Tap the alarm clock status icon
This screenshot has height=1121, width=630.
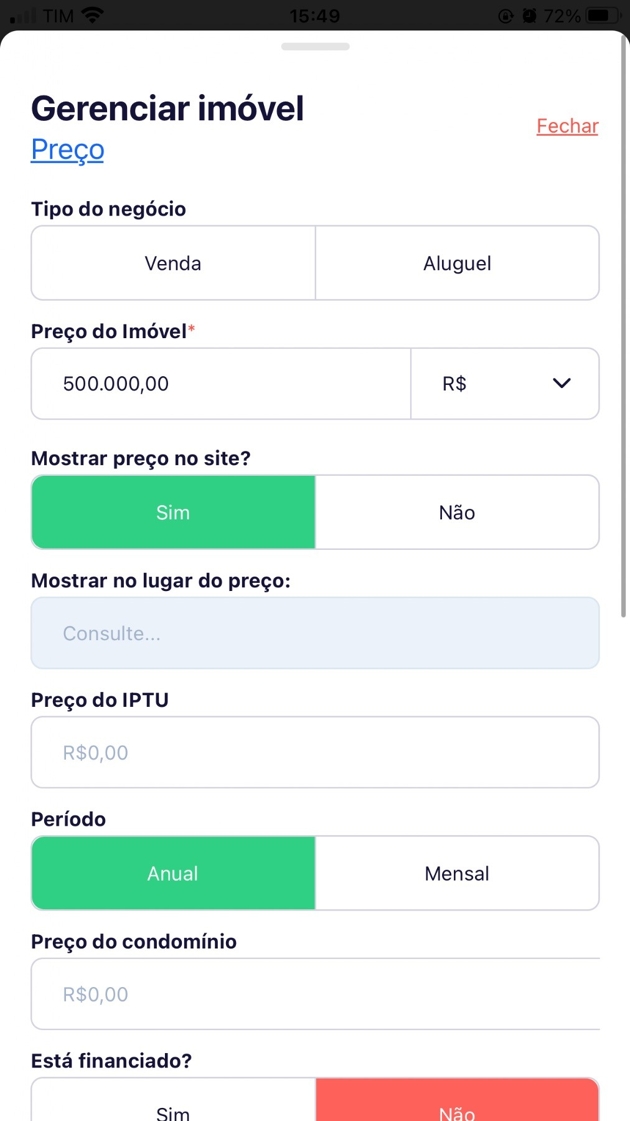coord(528,16)
